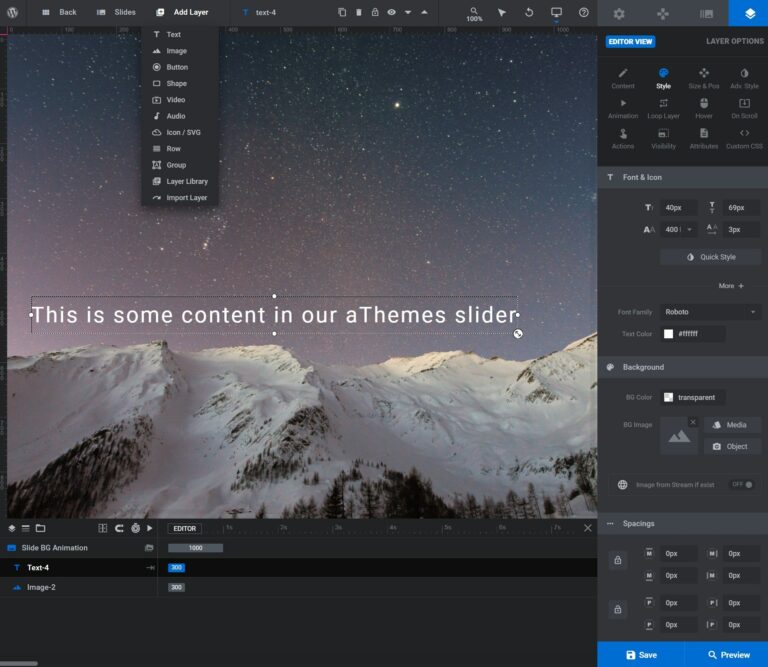The height and width of the screenshot is (667, 768).
Task: Play the timeline animation
Action: pyautogui.click(x=150, y=528)
